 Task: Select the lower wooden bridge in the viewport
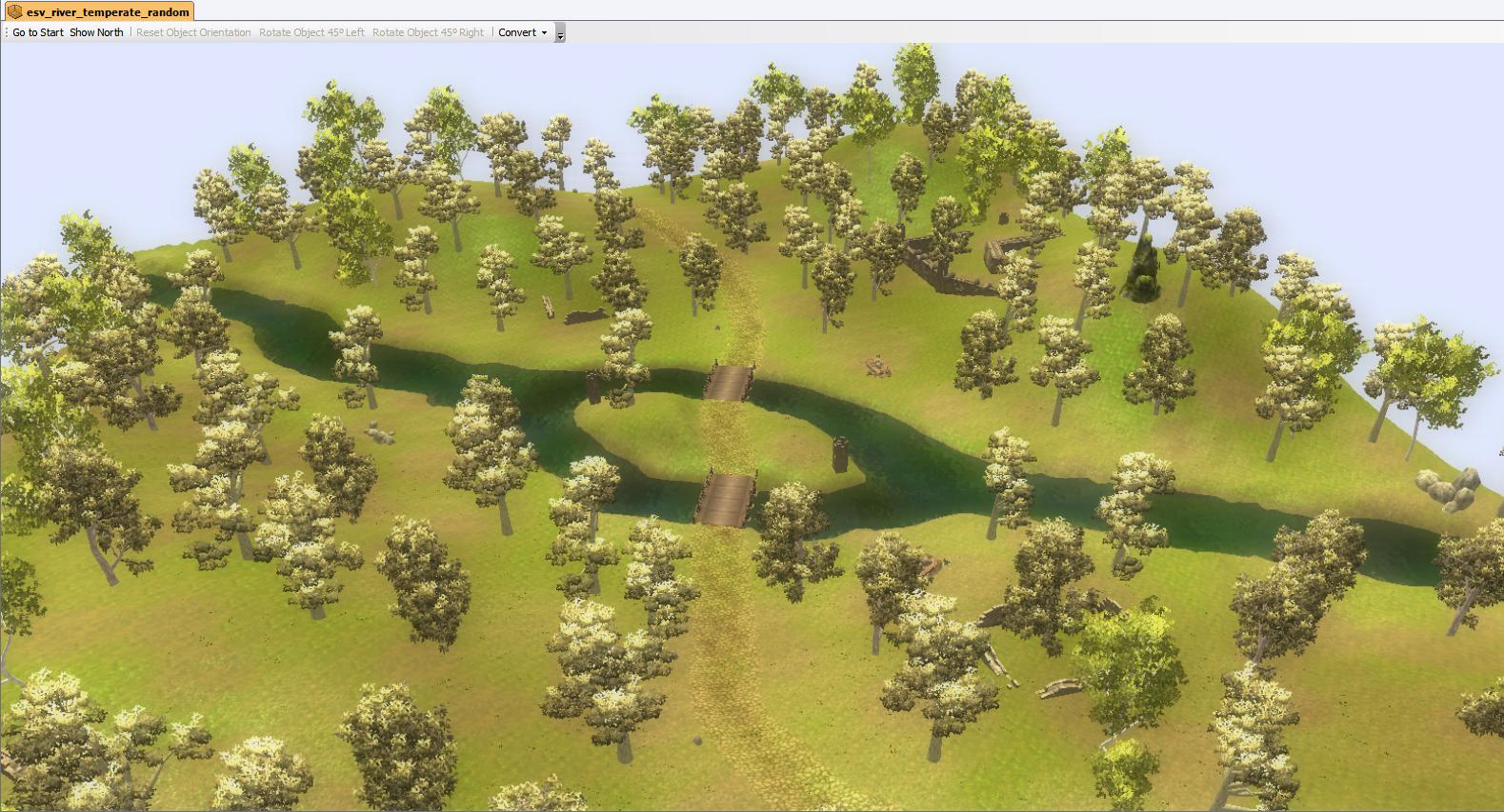[727, 497]
